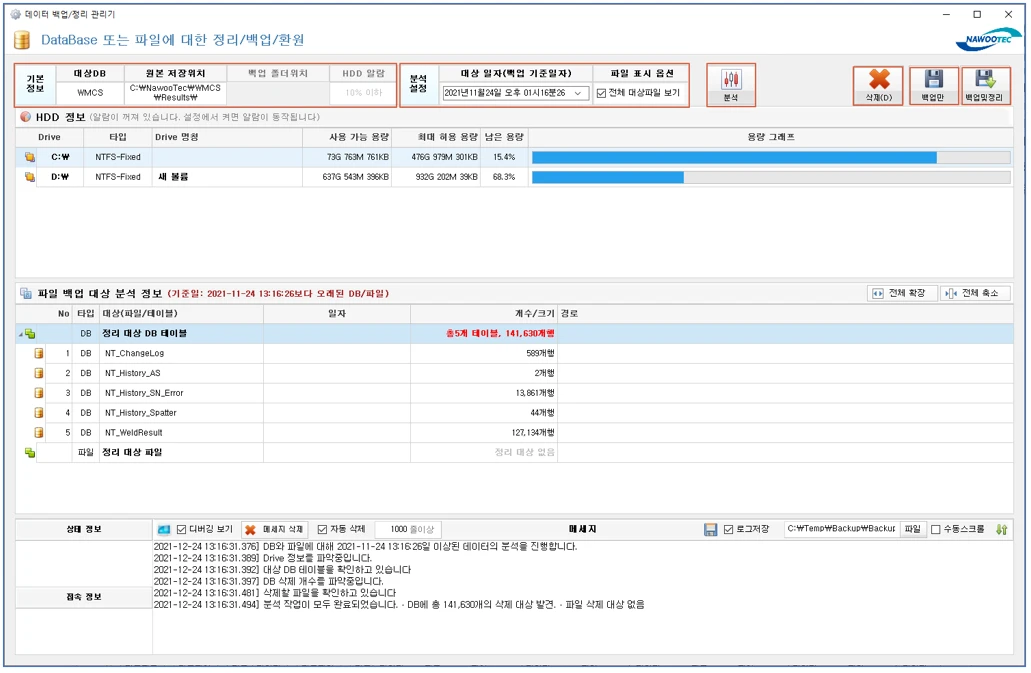This screenshot has height=673, width=1031.
Task: Click the 접속 정보 header
Action: click(x=84, y=597)
